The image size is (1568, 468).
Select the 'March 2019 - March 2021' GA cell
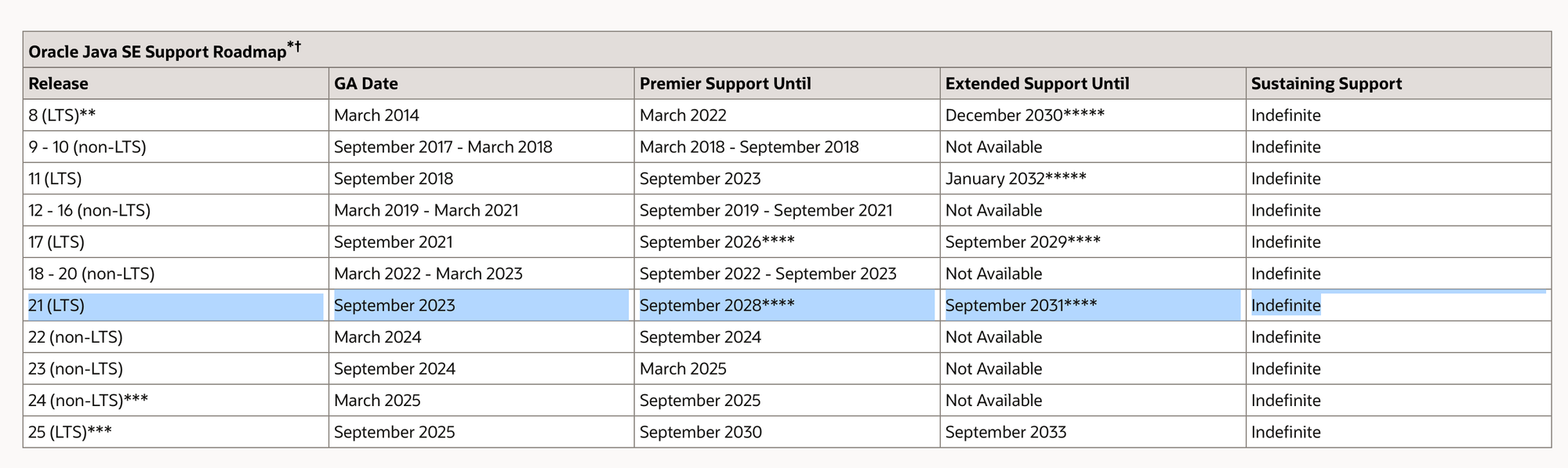tap(481, 210)
